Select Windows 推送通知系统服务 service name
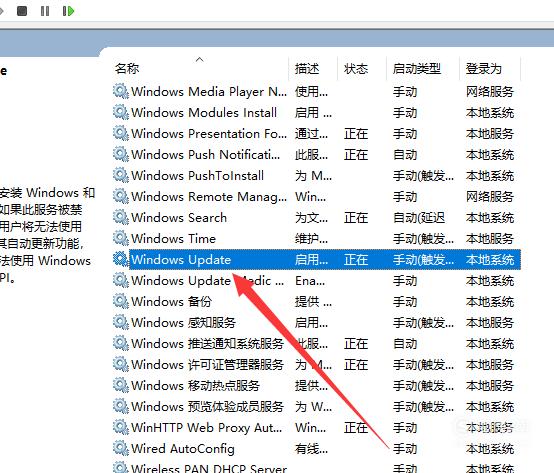The height and width of the screenshot is (473, 554). pos(207,344)
